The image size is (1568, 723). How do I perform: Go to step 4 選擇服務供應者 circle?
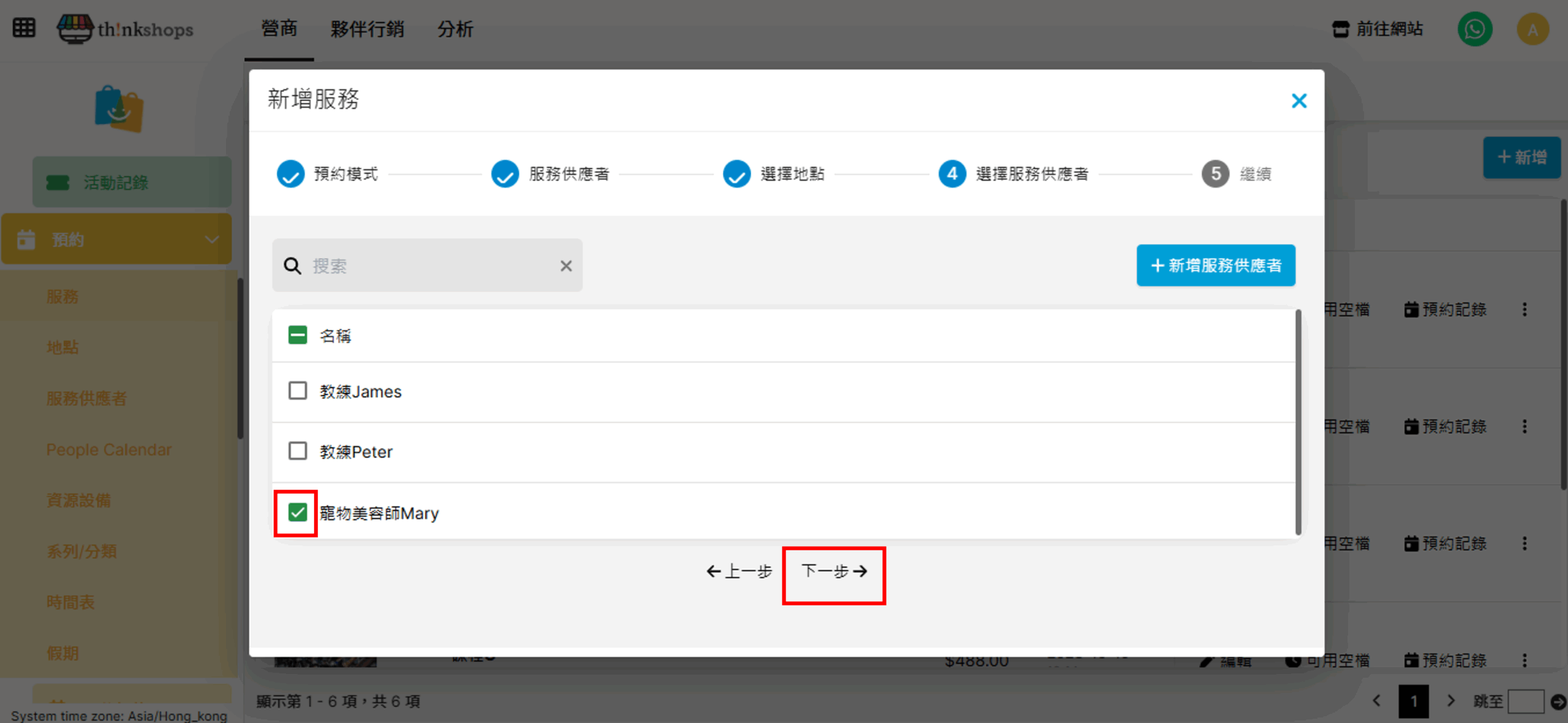point(952,174)
